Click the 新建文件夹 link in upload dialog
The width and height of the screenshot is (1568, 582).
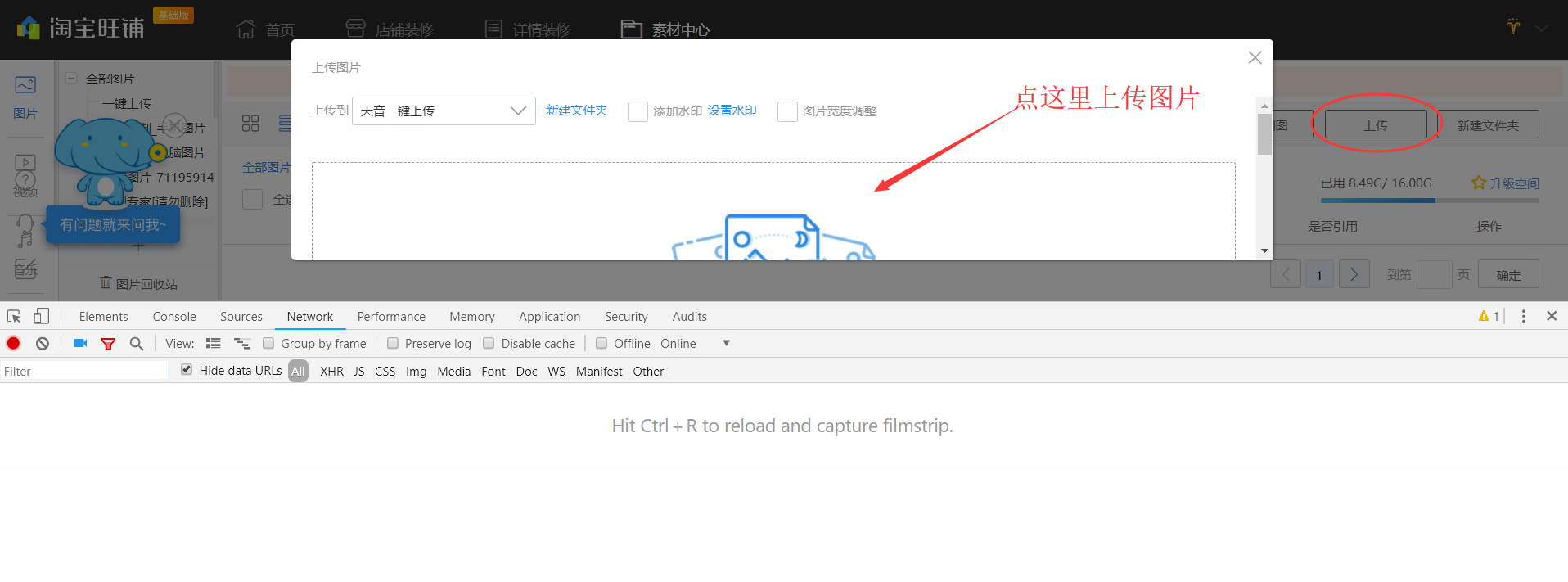click(576, 111)
